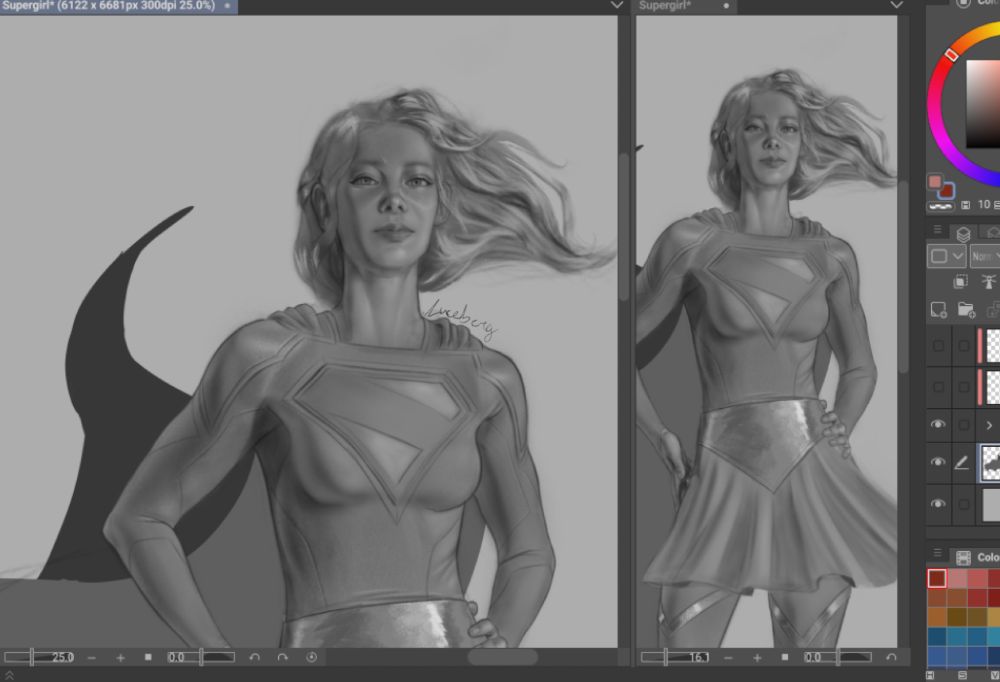
Task: Open the color set panel hamburger menu
Action: click(x=937, y=552)
